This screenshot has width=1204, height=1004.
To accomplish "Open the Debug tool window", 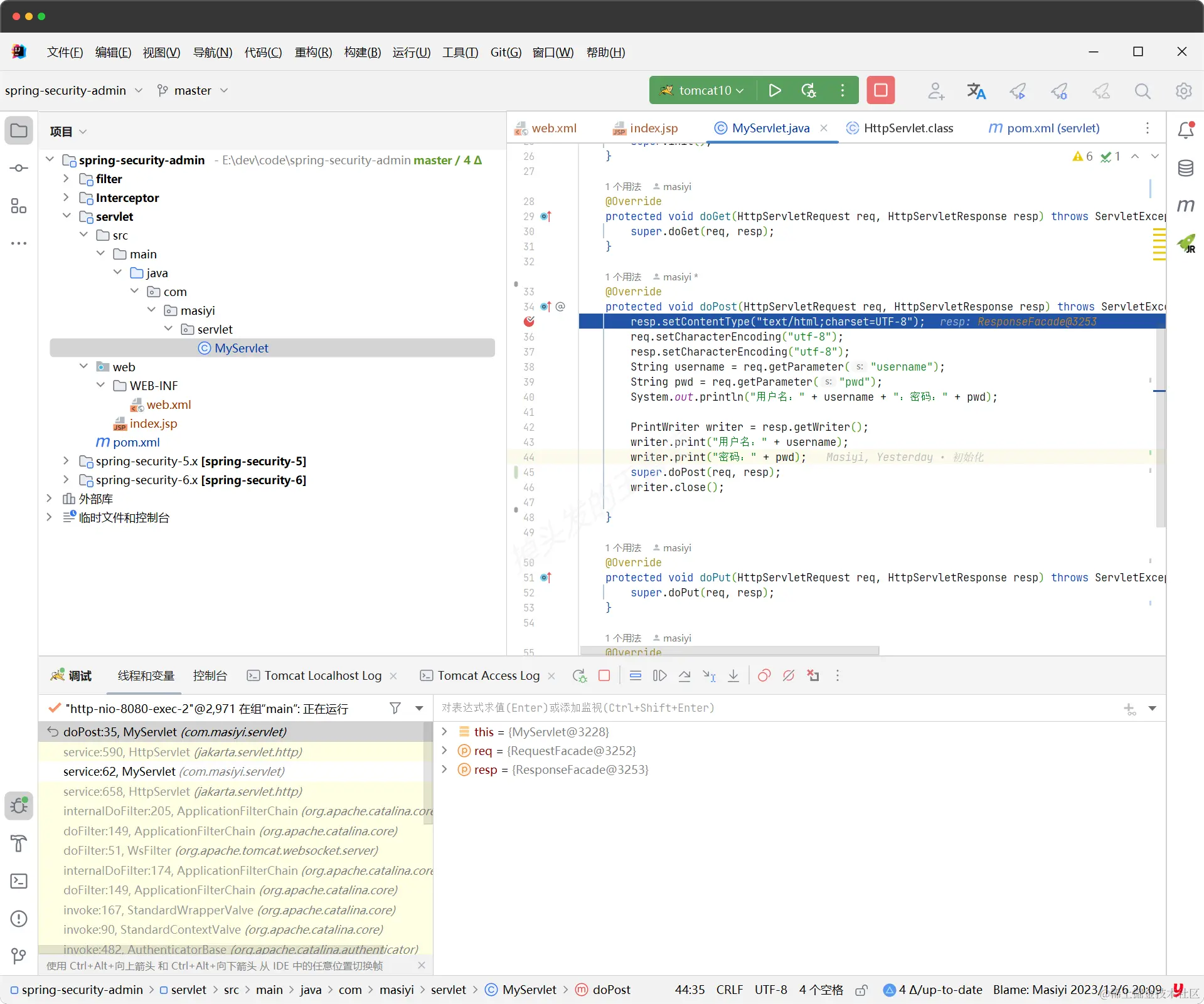I will coord(19,806).
